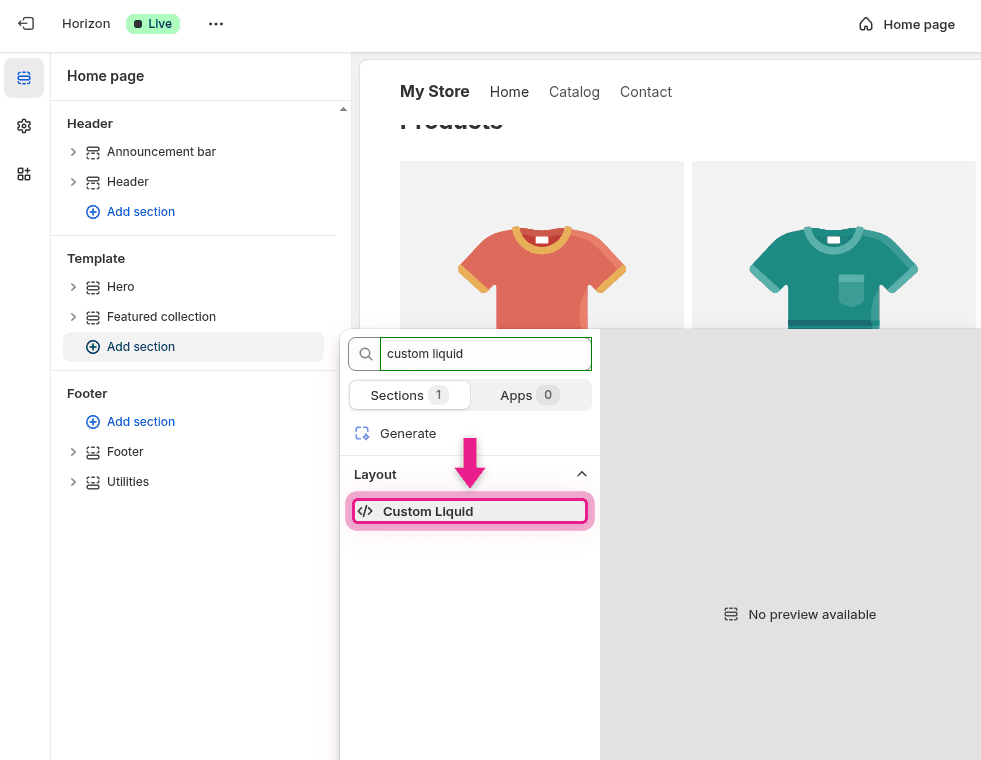Click the Footer section icon
The image size is (981, 760).
93,452
